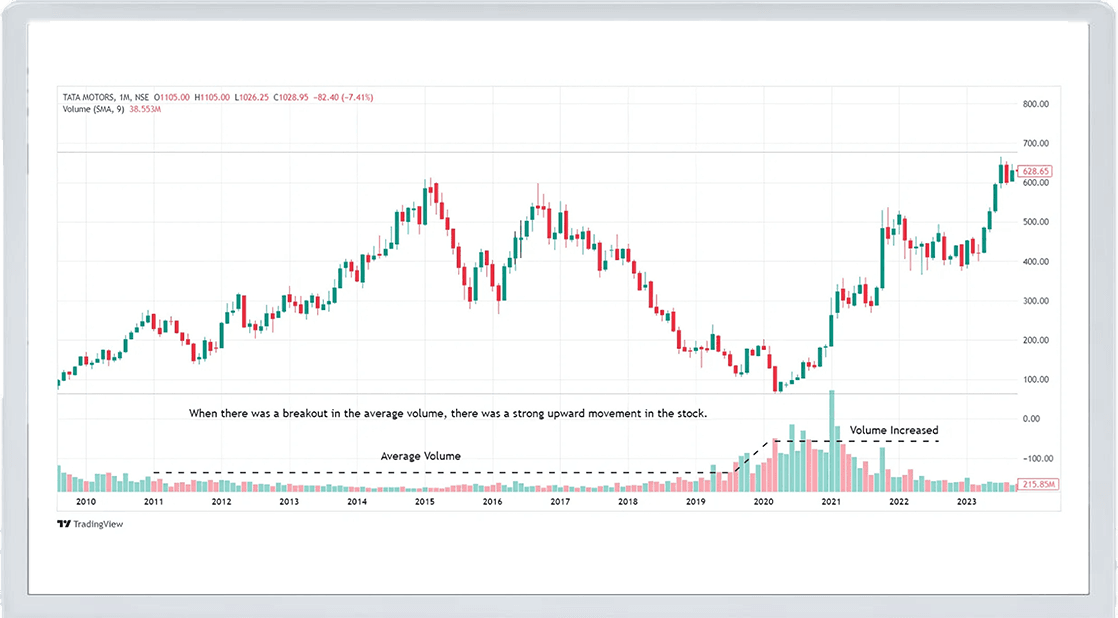Screen dimensions: 1118x618
Task: Click the 2018 label on time axis
Action: [x=628, y=502]
